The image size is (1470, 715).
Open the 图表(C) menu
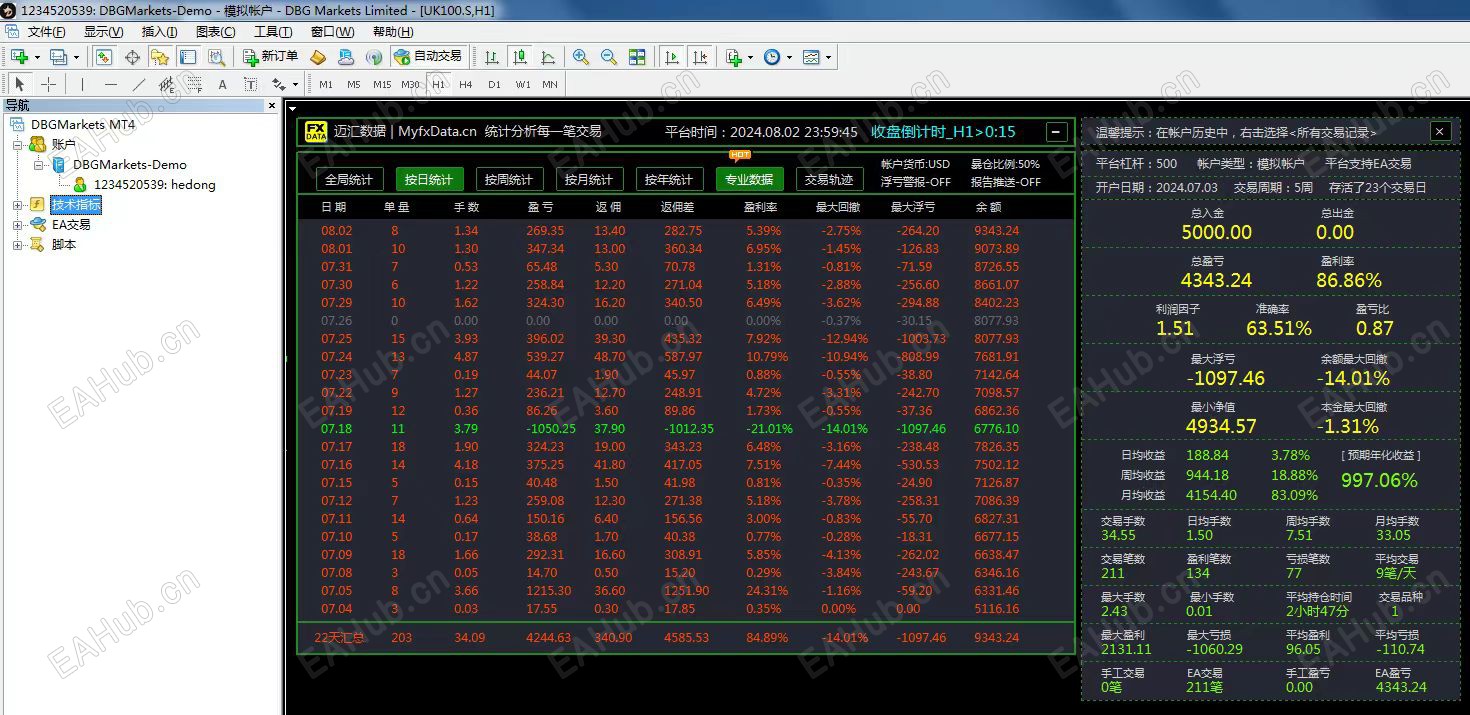coord(215,32)
